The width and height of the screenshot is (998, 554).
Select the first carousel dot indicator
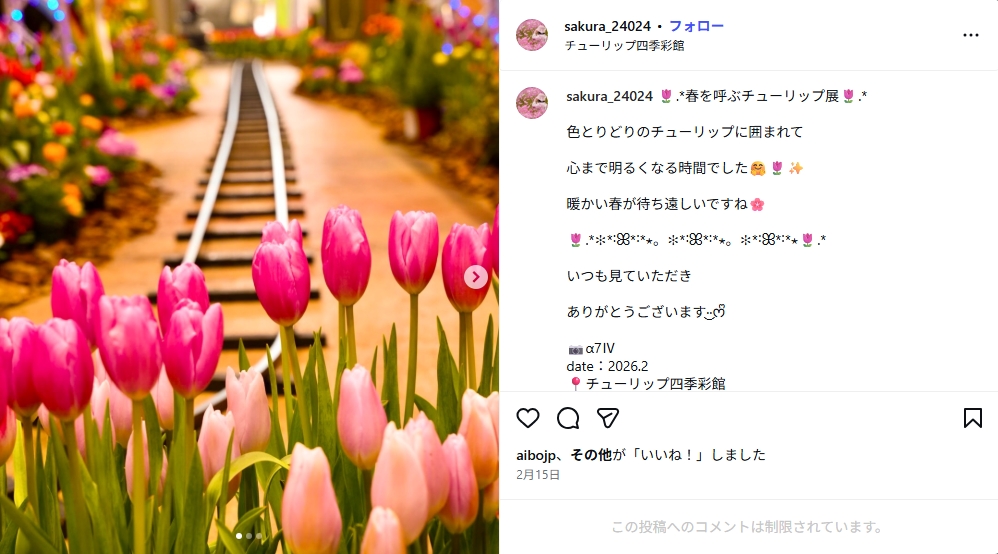coord(239,536)
